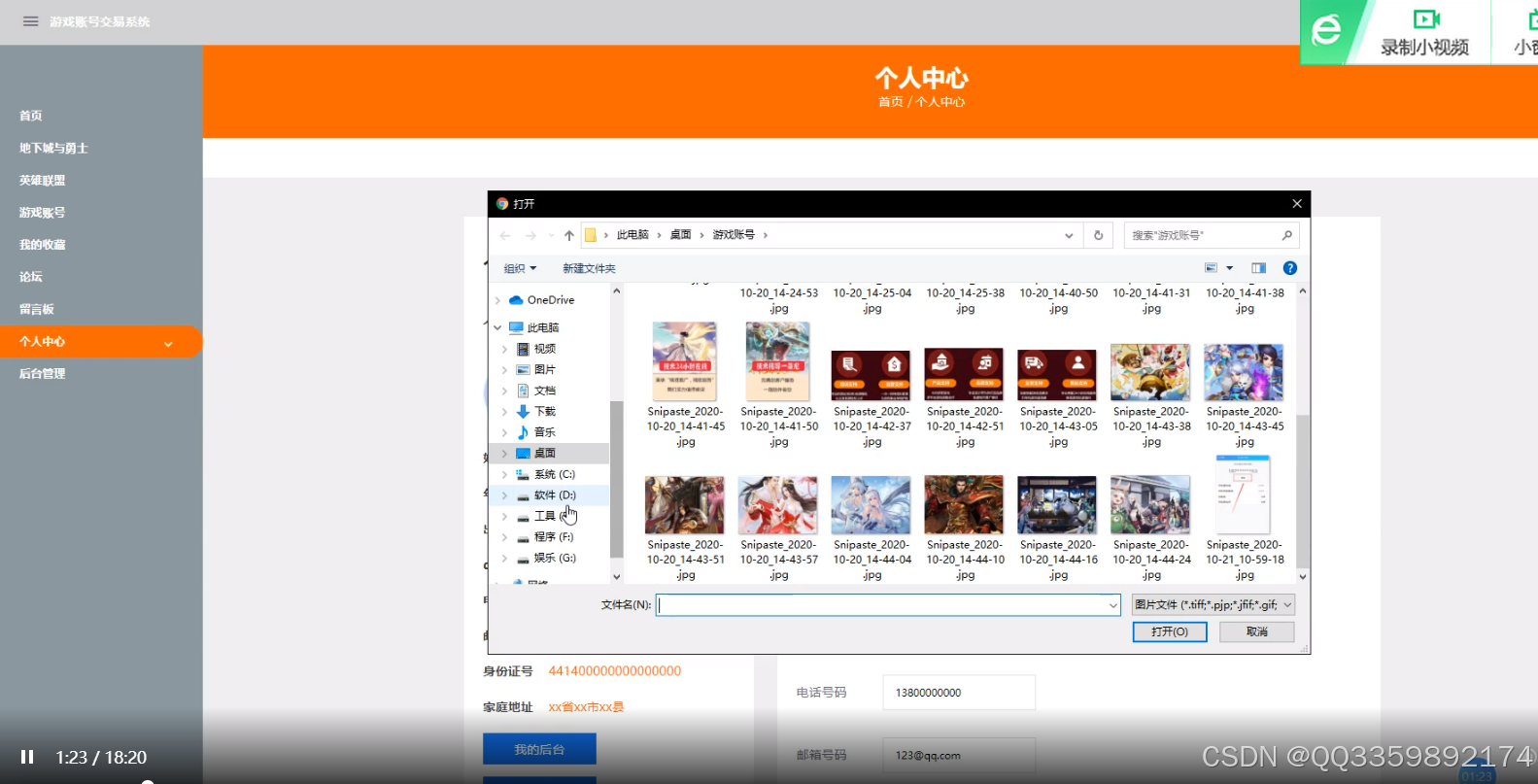Pause the video playback
Image resolution: width=1538 pixels, height=784 pixels.
coord(27,757)
